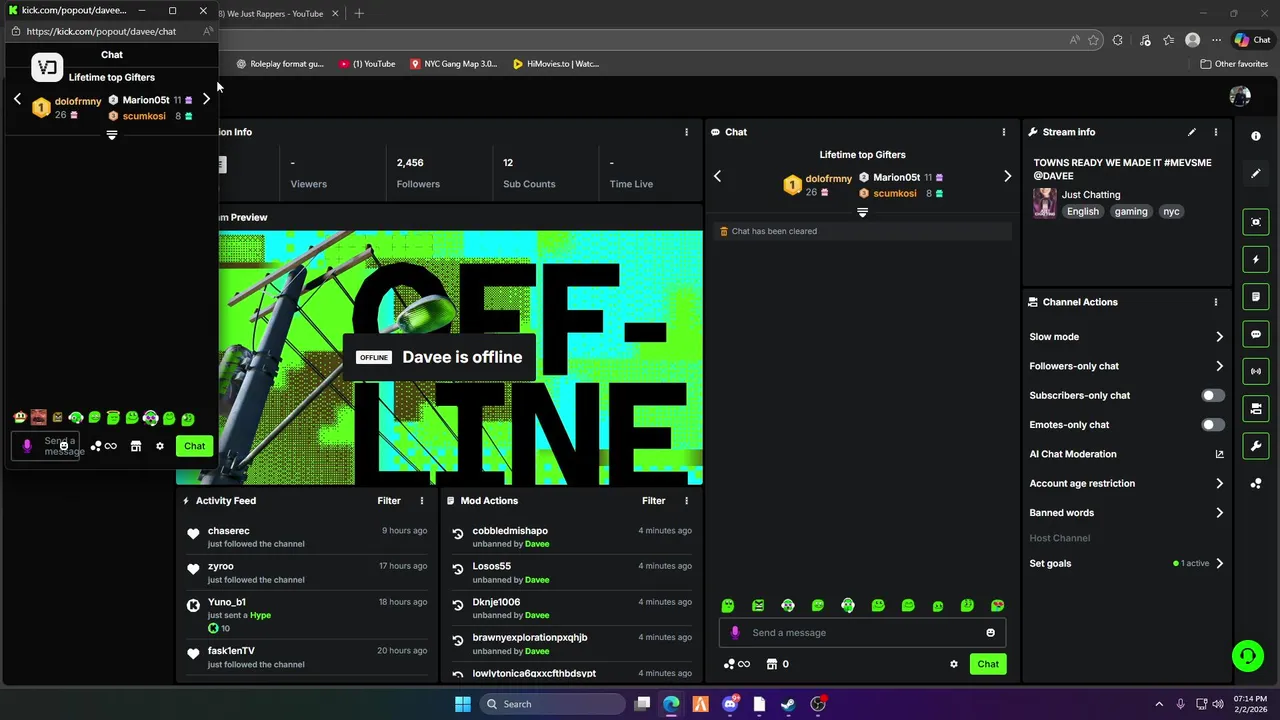
Task: Click the Send a message field in dashboard
Action: coord(862,633)
